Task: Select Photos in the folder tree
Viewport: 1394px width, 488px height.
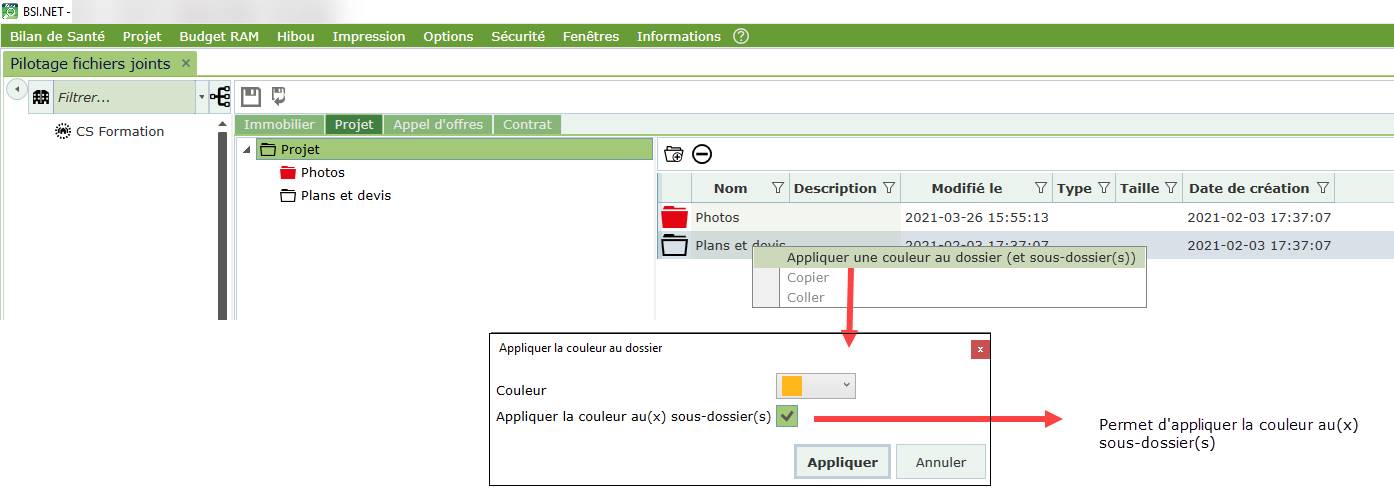Action: 323,172
